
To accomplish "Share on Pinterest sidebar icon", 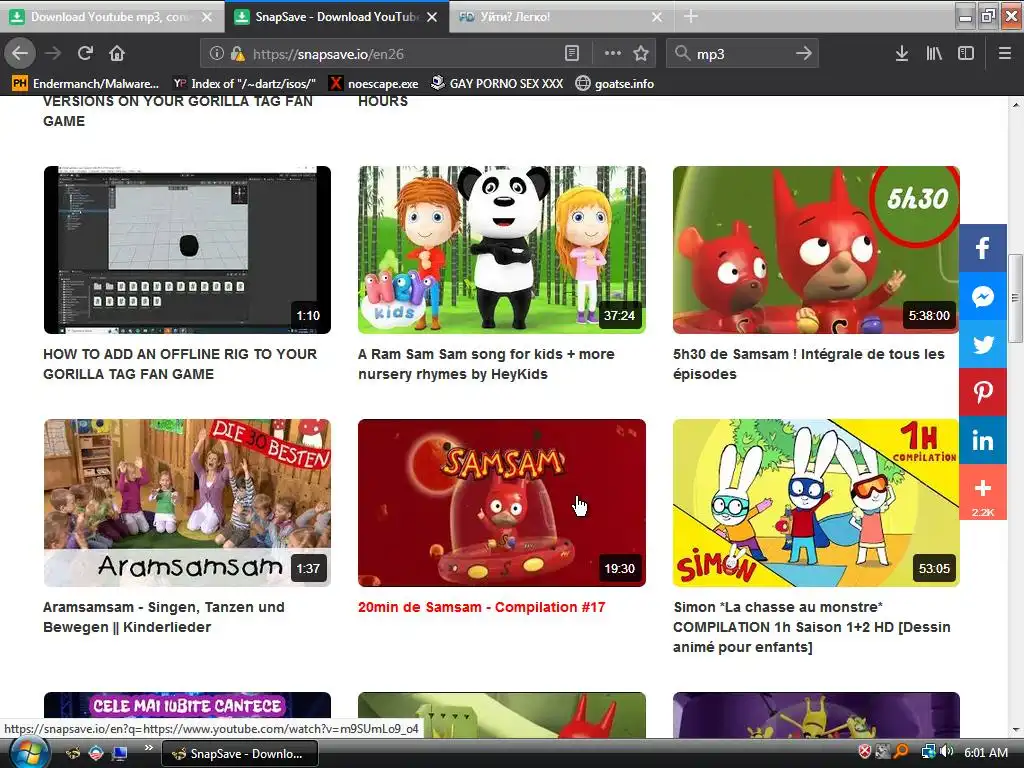I will [x=983, y=392].
